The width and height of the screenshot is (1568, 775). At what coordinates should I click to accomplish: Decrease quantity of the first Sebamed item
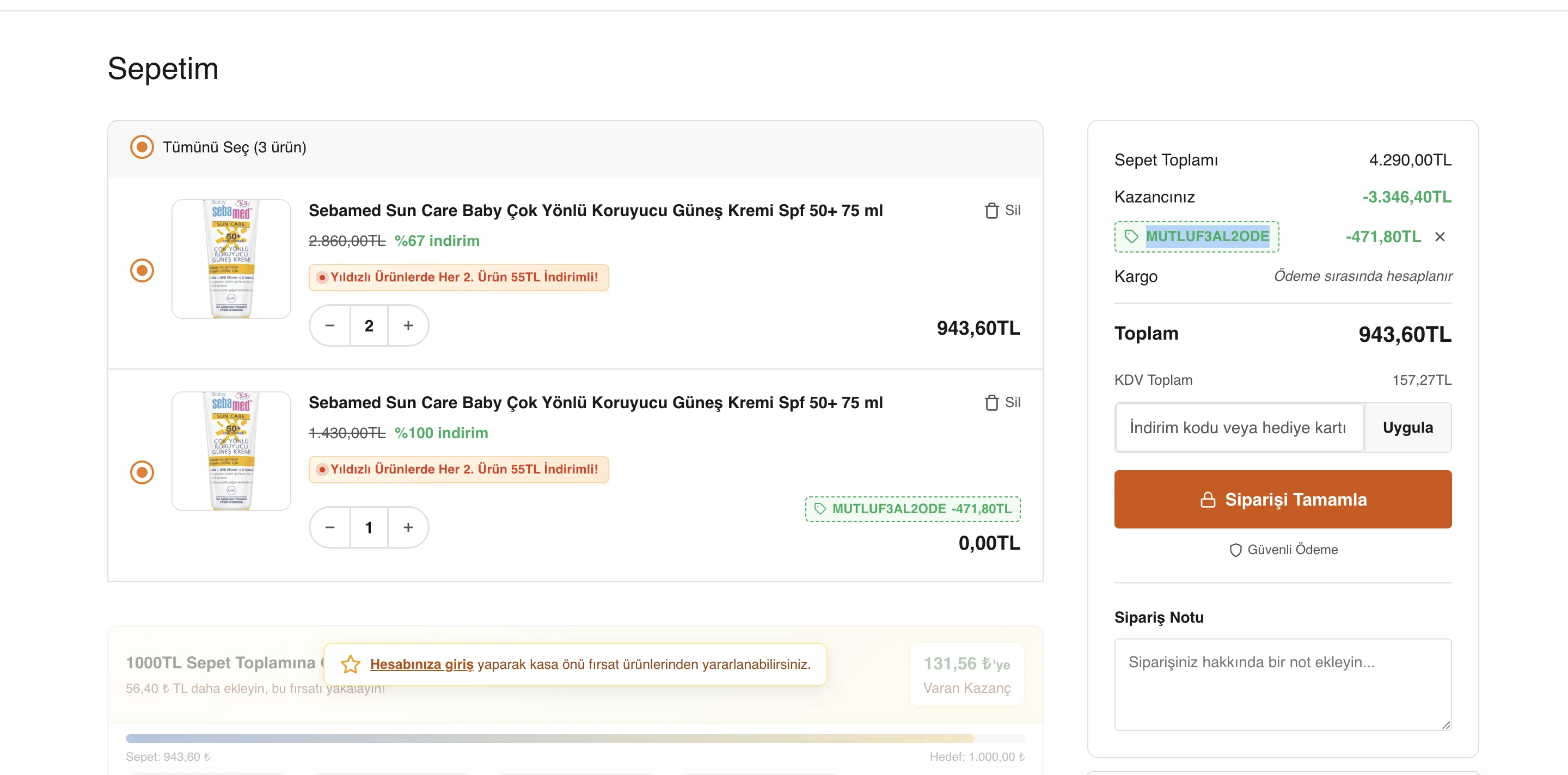click(x=330, y=325)
